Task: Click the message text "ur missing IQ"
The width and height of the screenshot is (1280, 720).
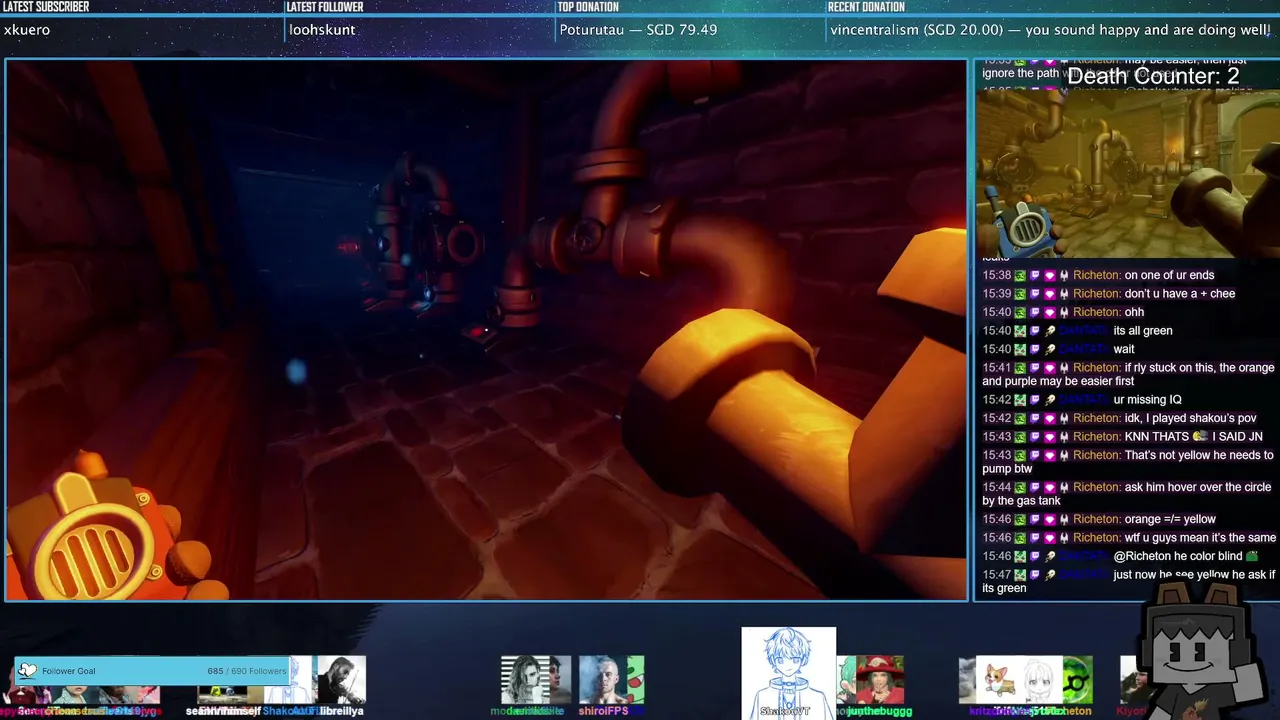Action: coord(1147,400)
